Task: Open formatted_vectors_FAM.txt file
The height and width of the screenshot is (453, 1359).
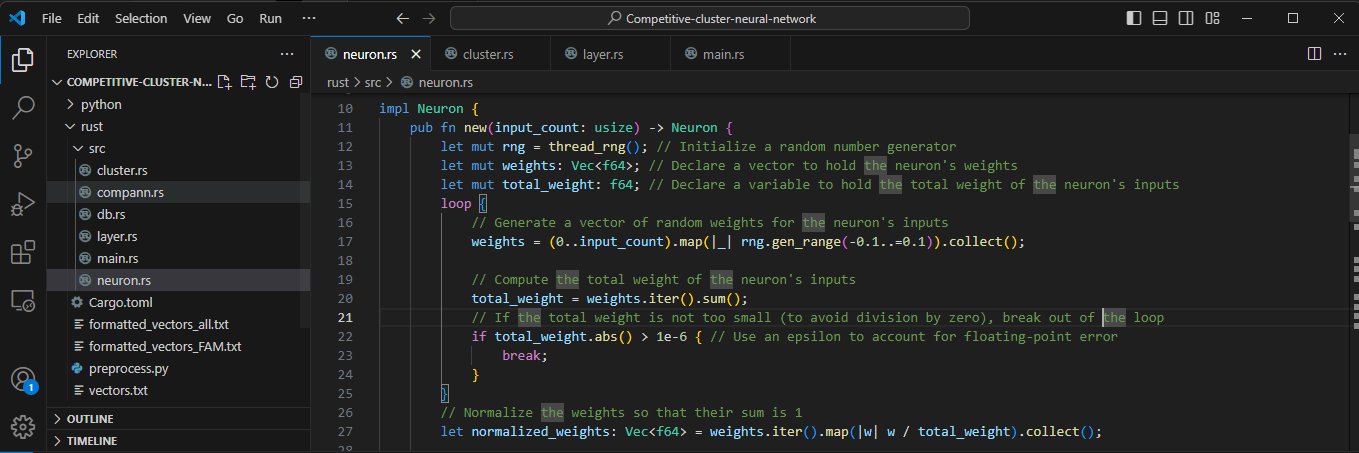Action: (x=179, y=347)
